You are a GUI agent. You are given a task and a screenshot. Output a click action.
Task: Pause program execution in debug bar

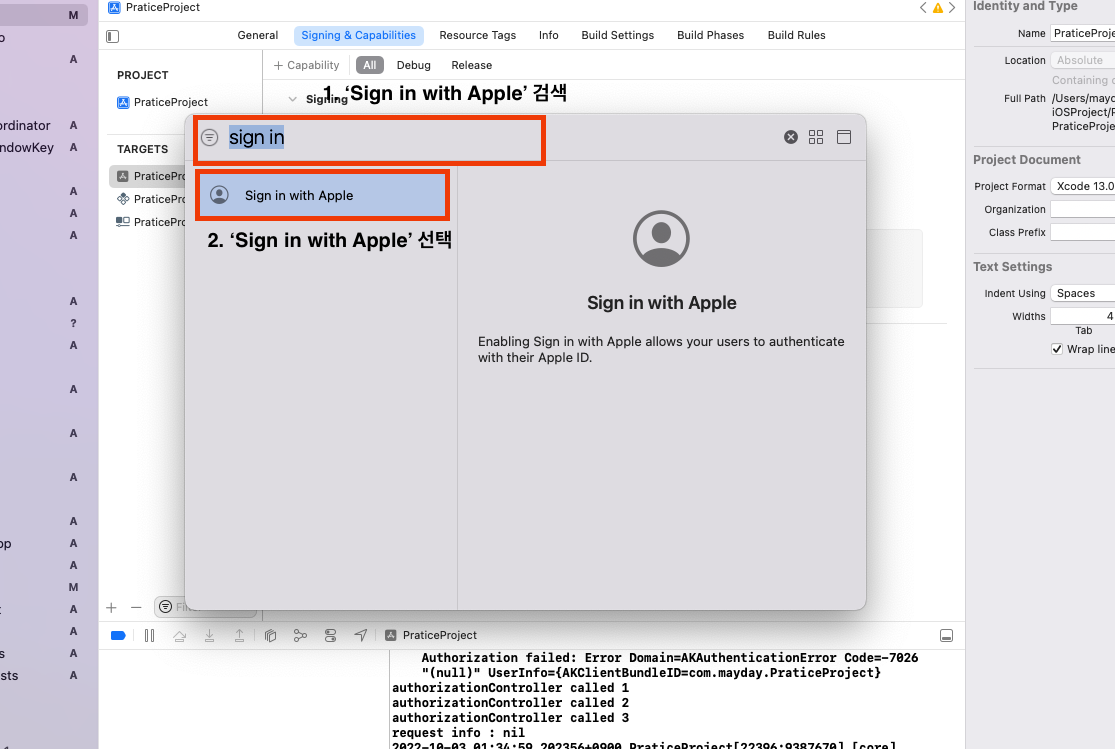coord(149,636)
